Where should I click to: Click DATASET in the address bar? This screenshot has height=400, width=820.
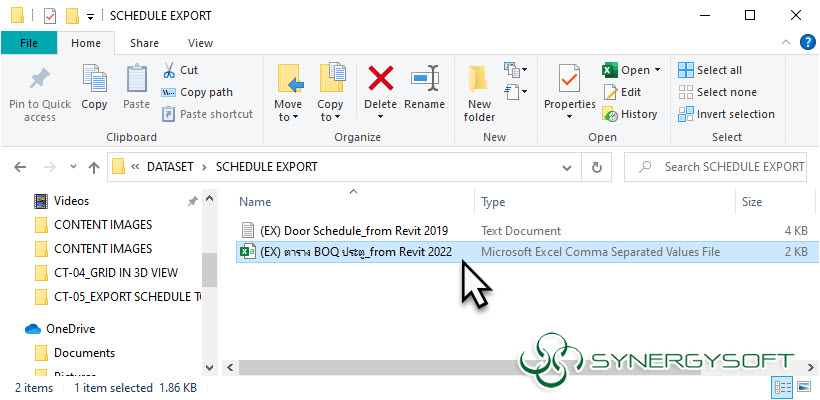coord(170,167)
